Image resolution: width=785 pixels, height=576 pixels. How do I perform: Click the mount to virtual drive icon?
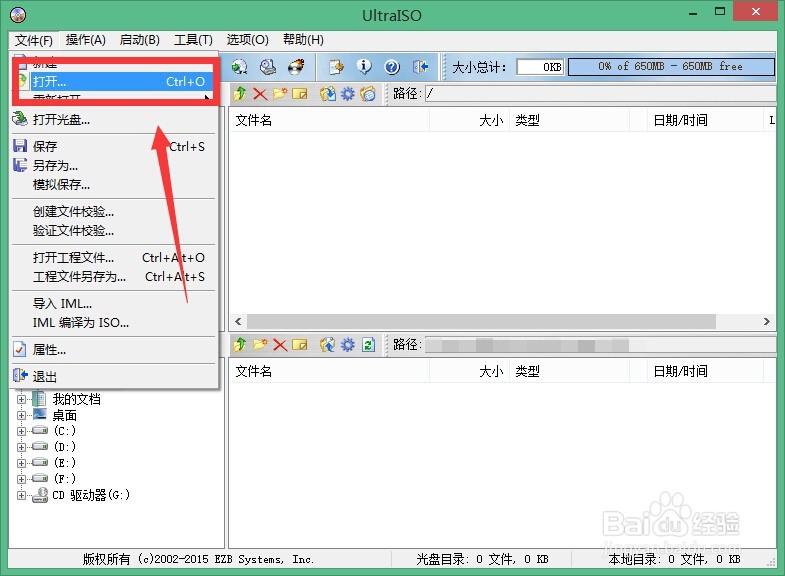click(268, 67)
